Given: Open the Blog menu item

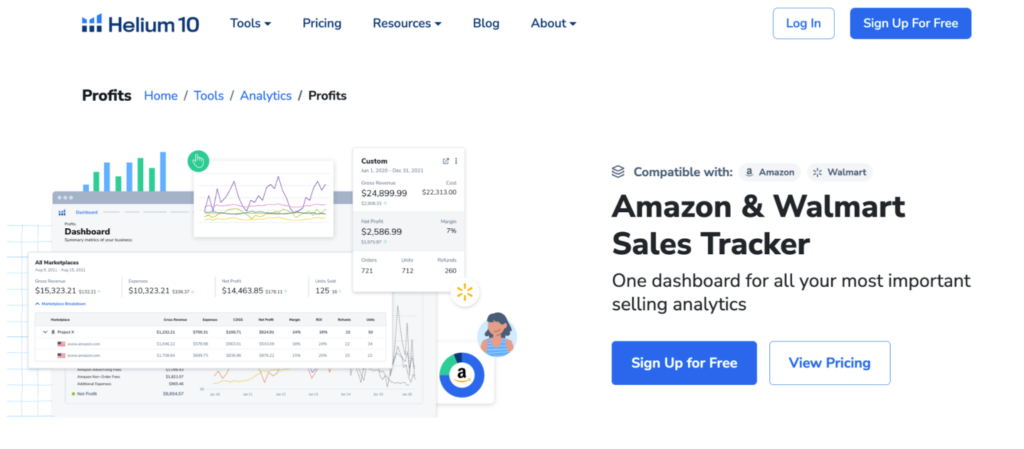Looking at the screenshot, I should point(486,23).
